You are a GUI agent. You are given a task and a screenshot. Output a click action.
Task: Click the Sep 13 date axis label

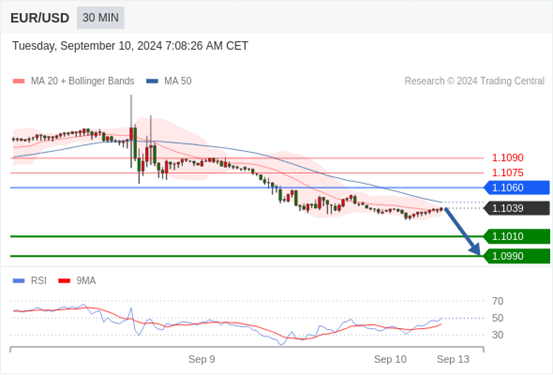point(453,359)
